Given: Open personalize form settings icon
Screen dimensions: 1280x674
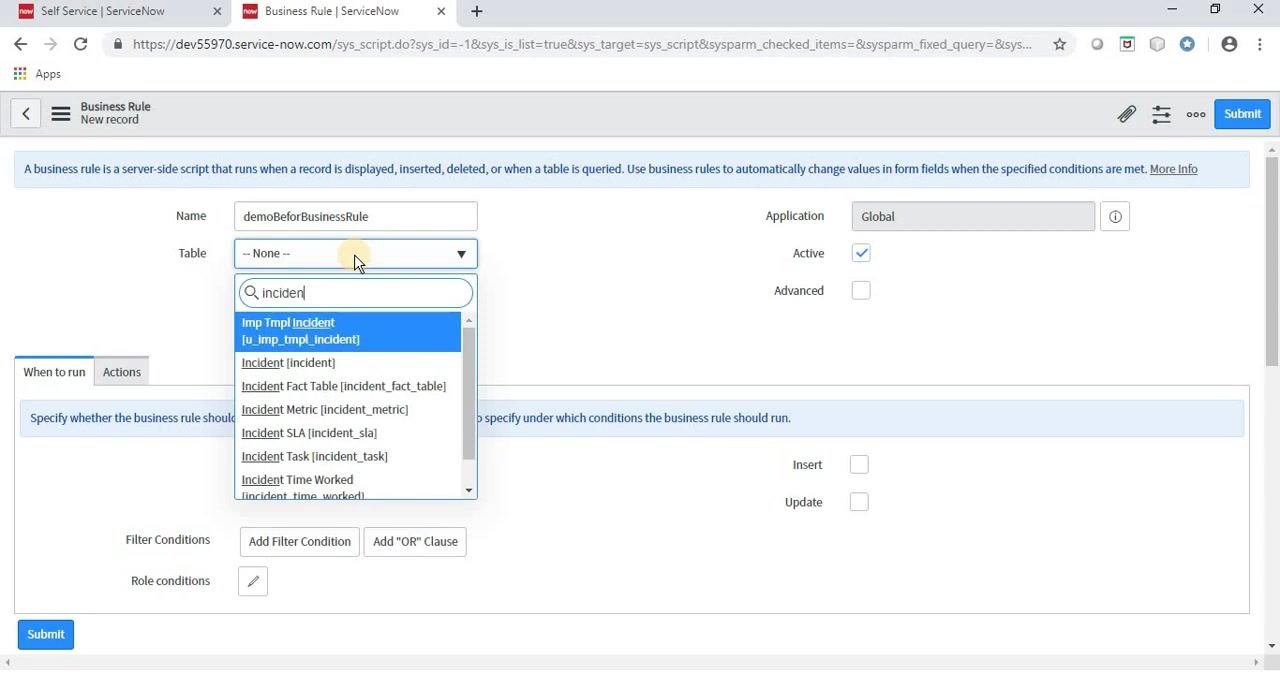Looking at the screenshot, I should (1161, 114).
